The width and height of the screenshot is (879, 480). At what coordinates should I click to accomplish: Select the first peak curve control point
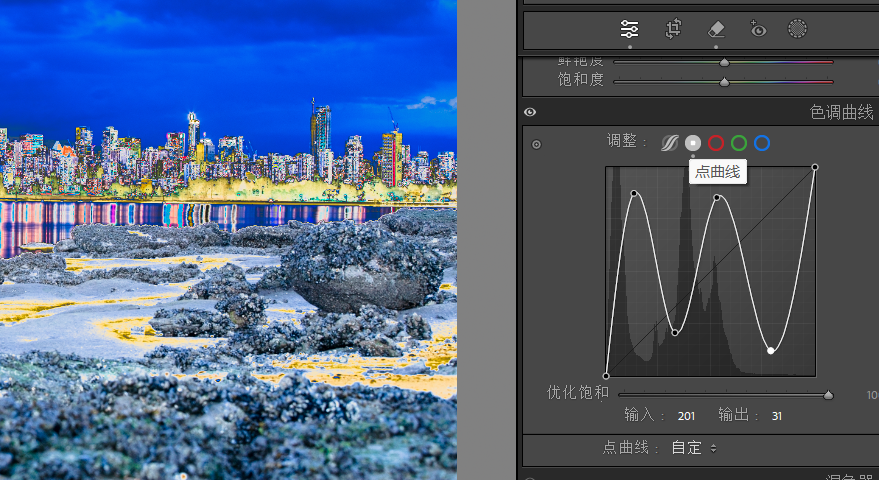[634, 193]
